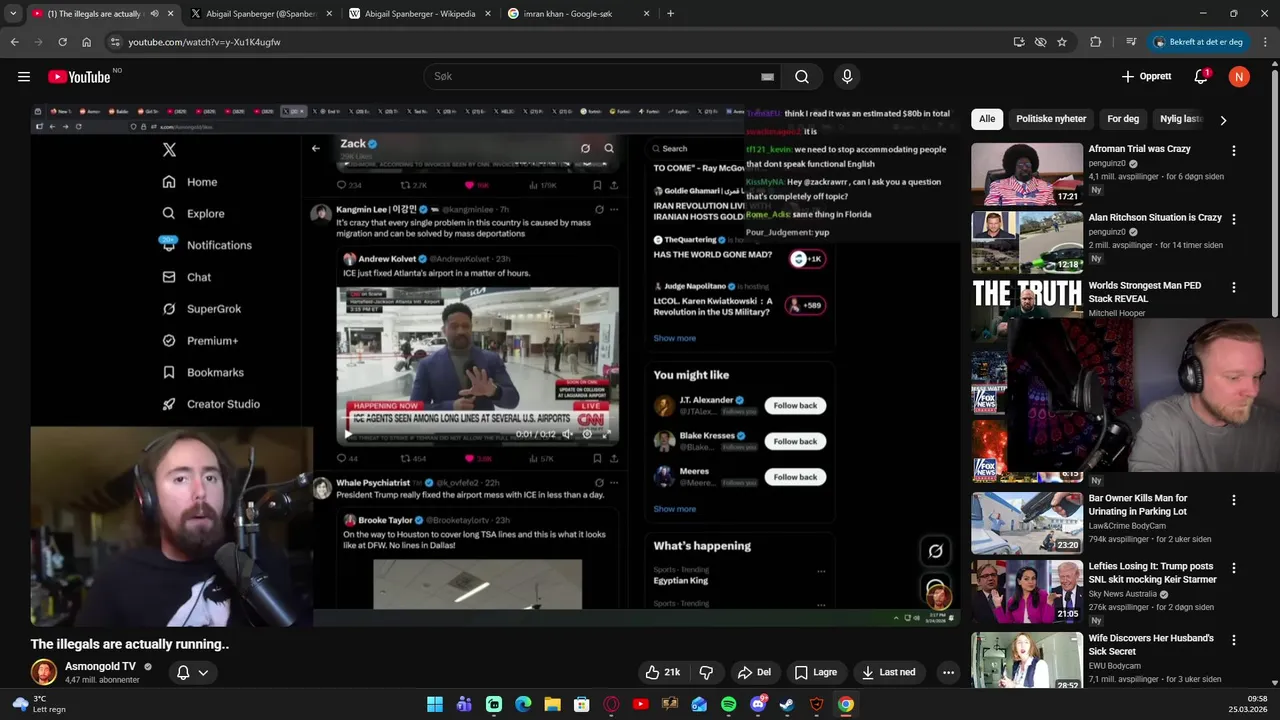Open File Explorer from the taskbar

(552, 704)
